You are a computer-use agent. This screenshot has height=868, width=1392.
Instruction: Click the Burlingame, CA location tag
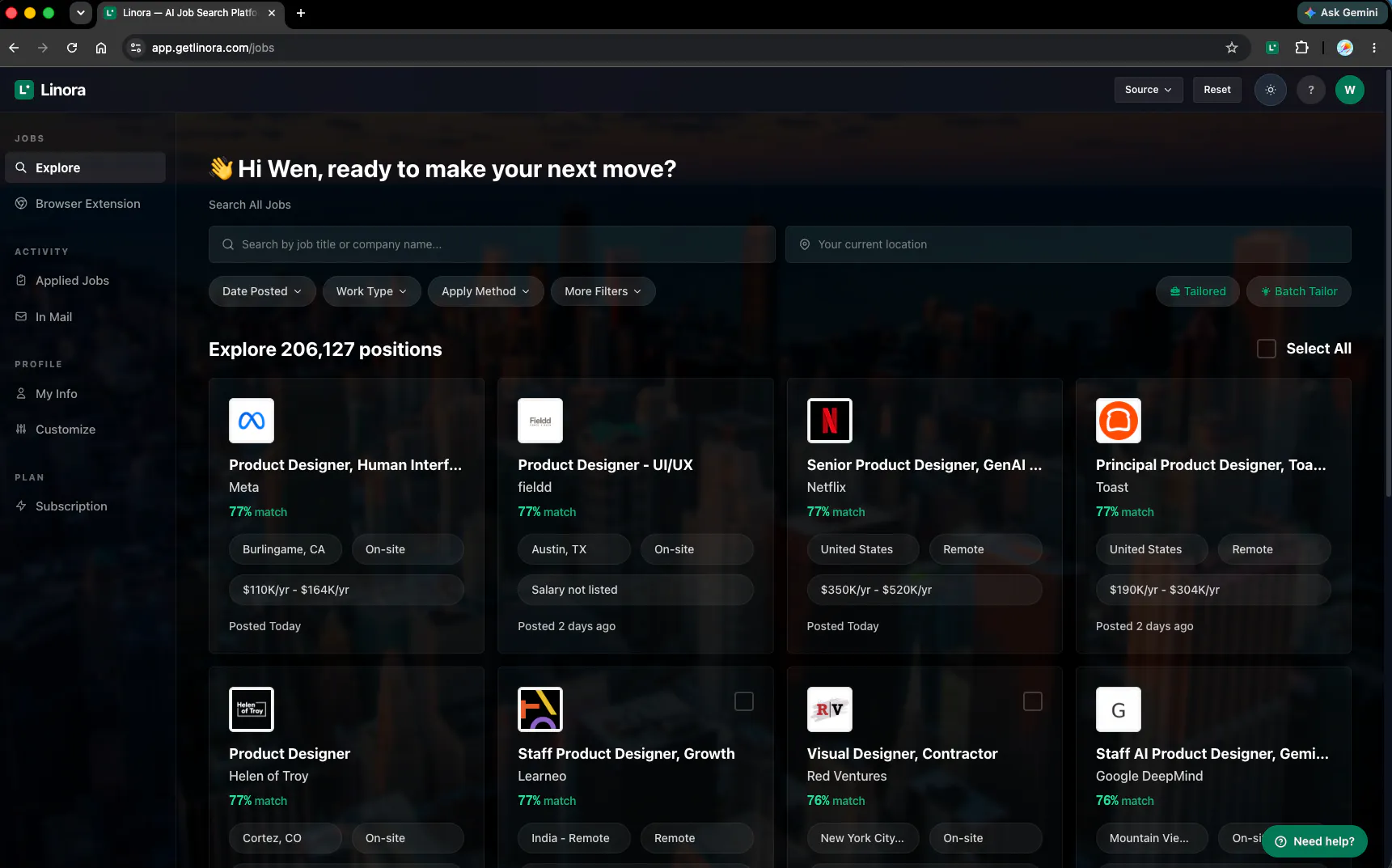coord(286,549)
